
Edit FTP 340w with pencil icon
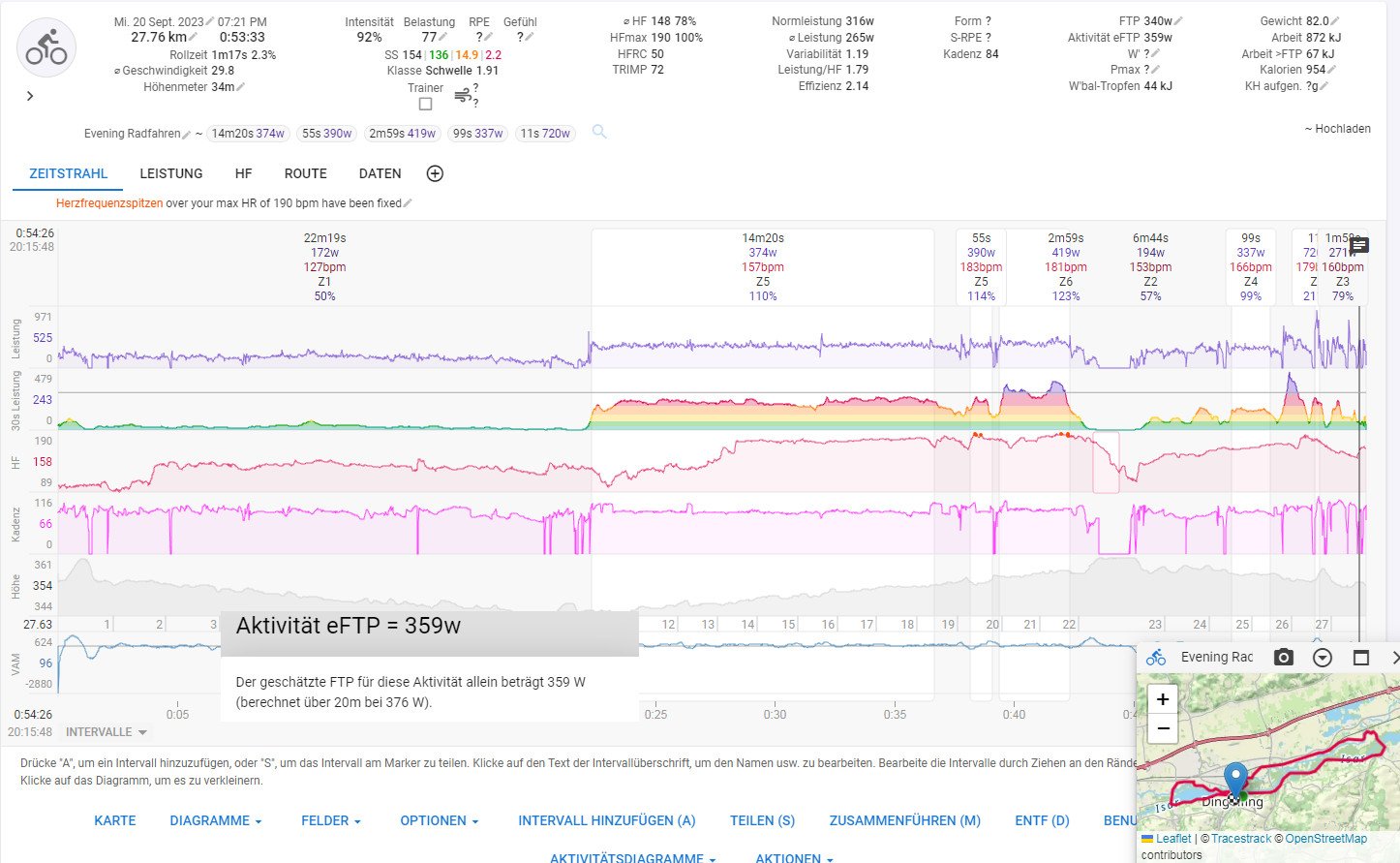coord(1178,21)
